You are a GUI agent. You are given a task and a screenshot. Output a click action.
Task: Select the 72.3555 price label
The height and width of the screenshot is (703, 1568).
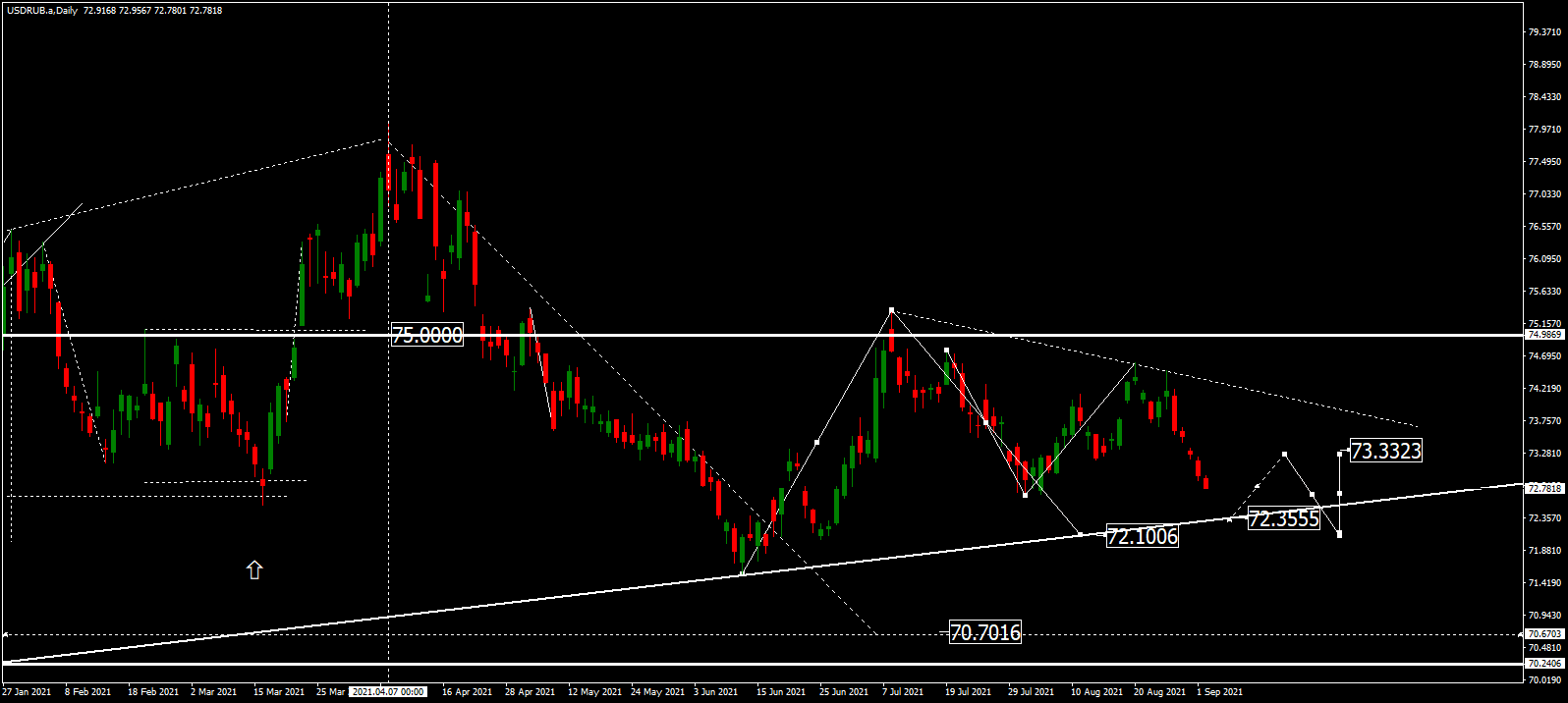pos(1283,518)
